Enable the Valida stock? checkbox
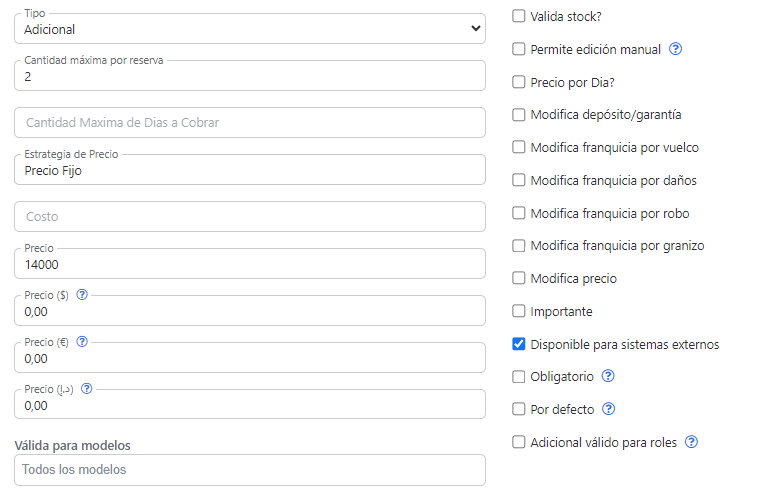Viewport: 767px width, 493px height. 518,16
